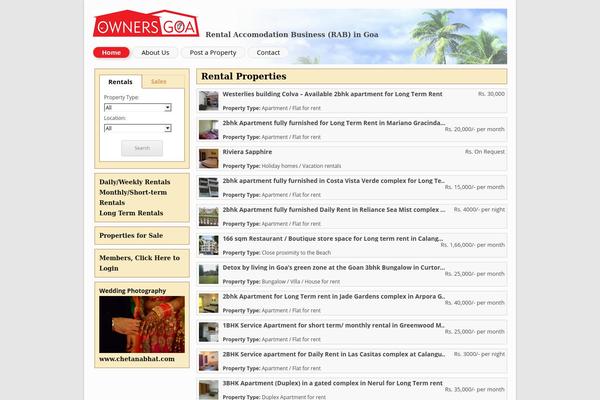Open 2BHK Las Casitas Calangute listing title
The image size is (600, 400).
(x=334, y=354)
